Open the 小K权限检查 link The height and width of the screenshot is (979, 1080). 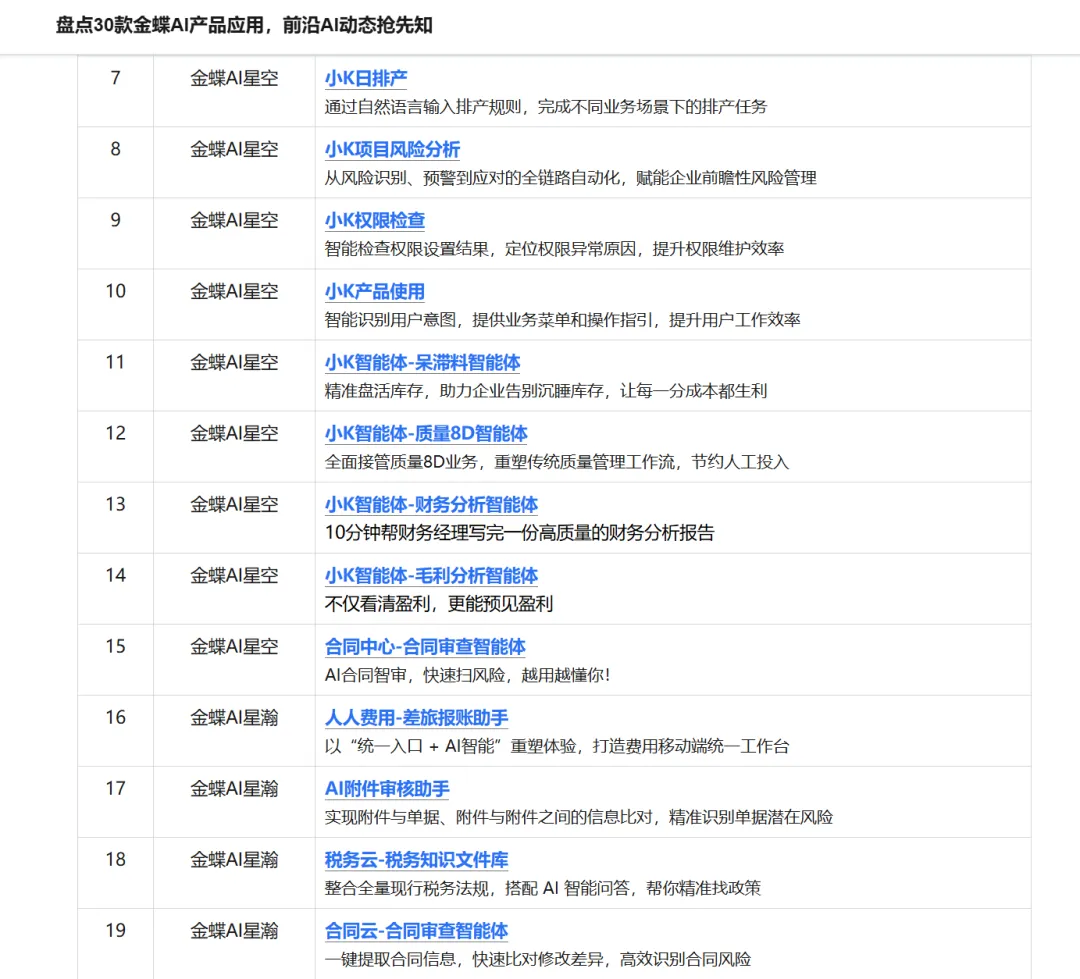click(375, 220)
